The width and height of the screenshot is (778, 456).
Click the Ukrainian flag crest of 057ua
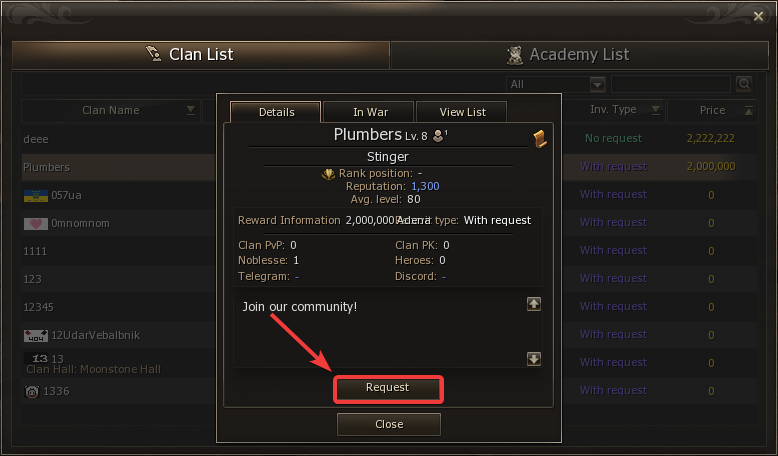35,195
